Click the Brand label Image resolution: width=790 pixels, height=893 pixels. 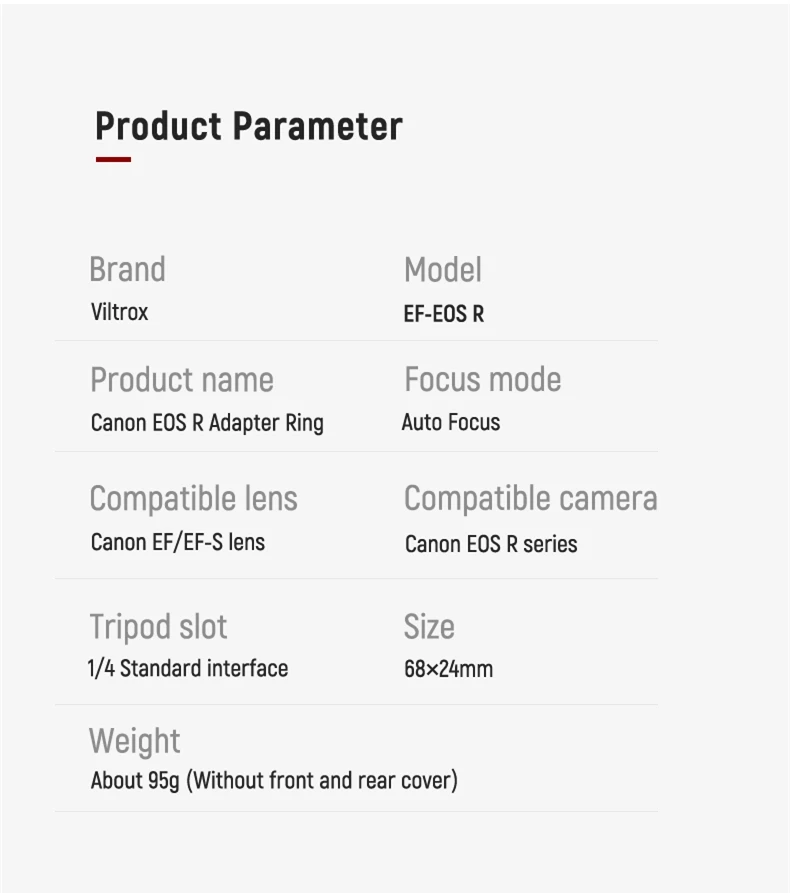pos(127,269)
